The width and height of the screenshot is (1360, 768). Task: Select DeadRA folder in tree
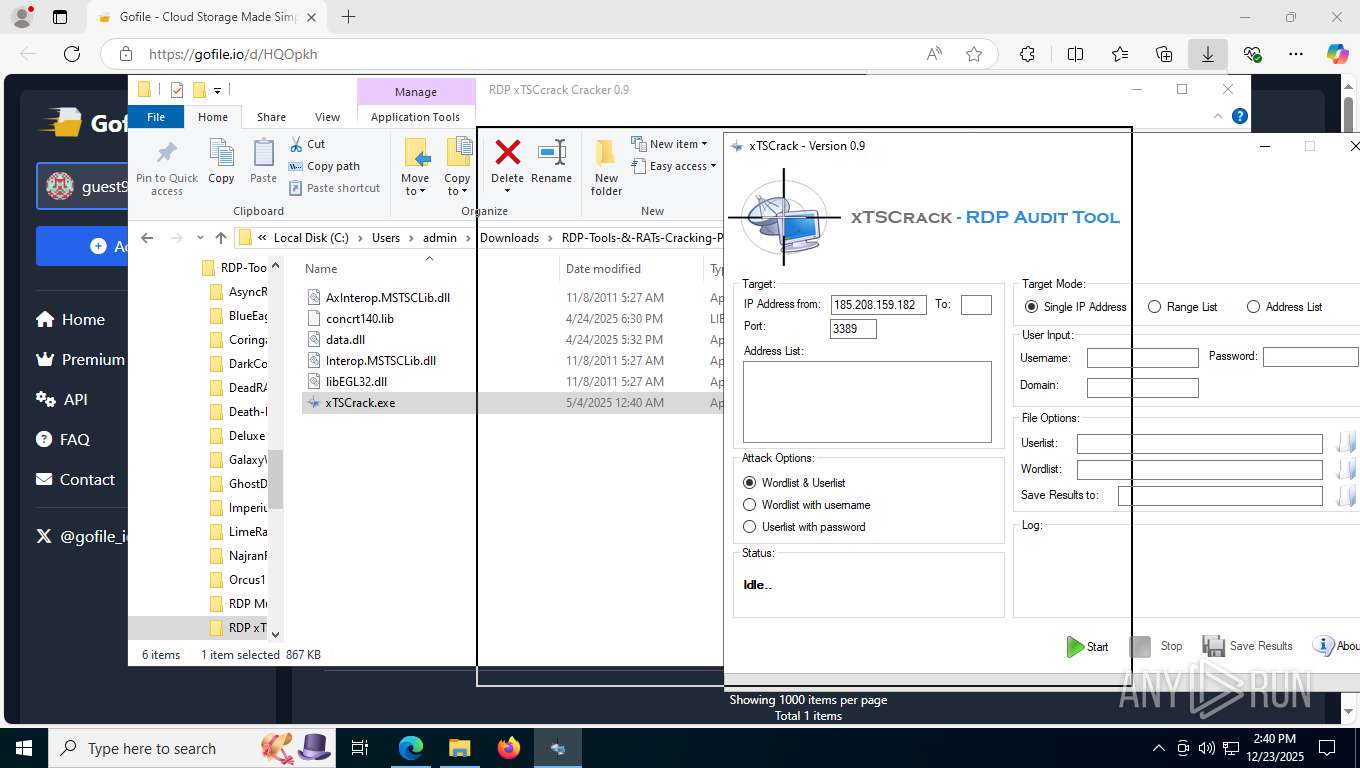tap(239, 388)
